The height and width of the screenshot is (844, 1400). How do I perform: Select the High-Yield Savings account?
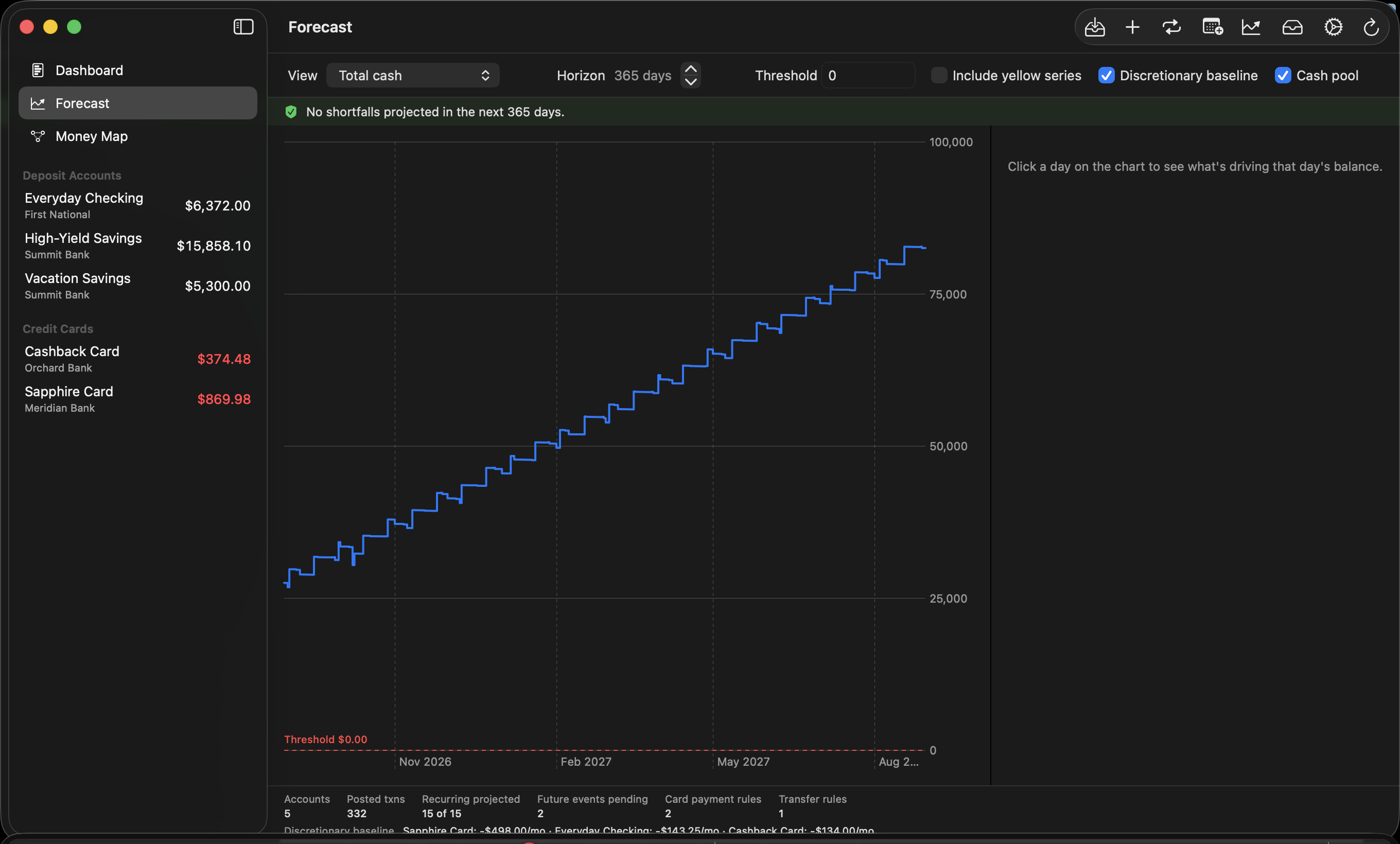pos(137,246)
